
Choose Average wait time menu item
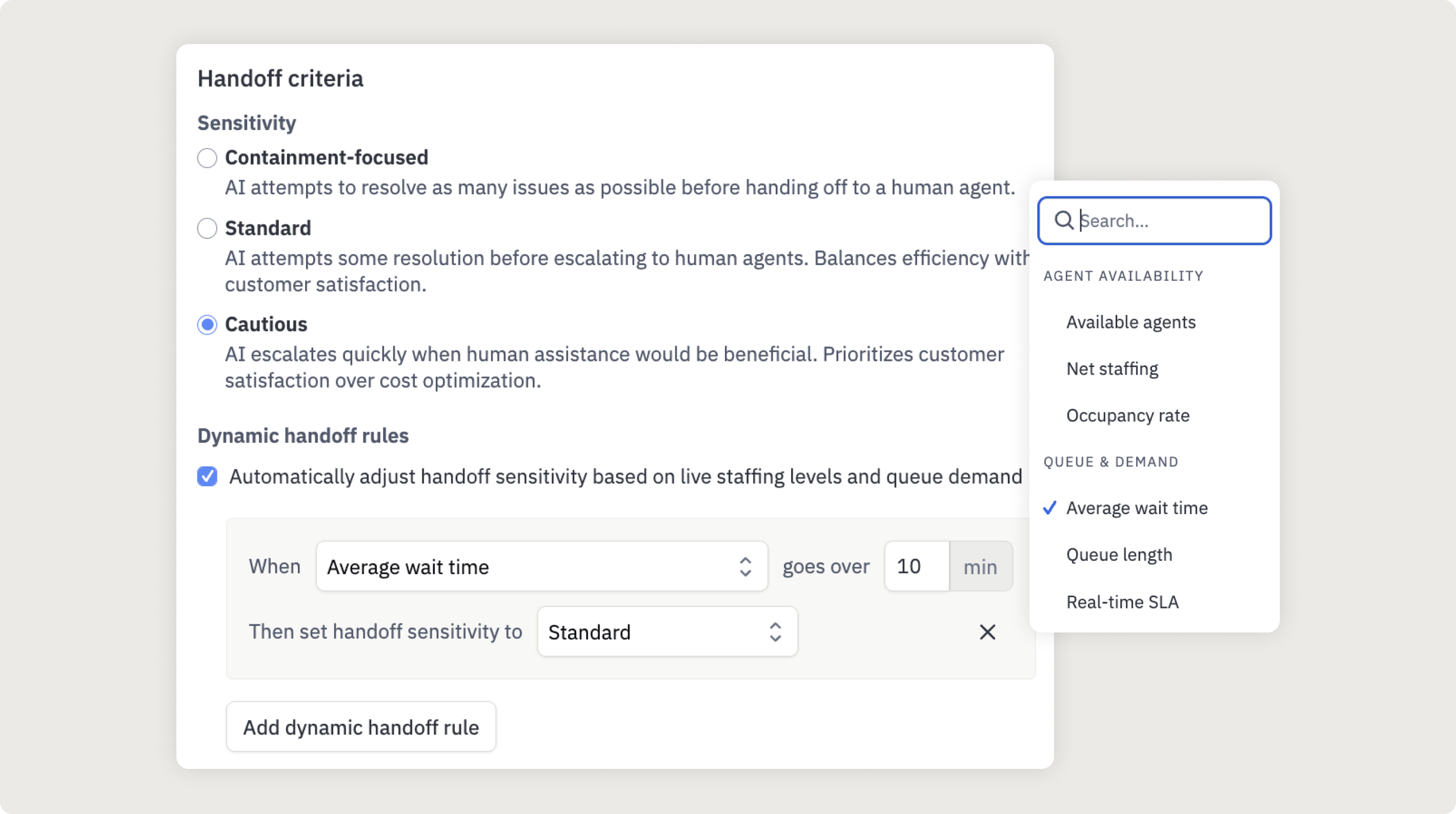1137,508
